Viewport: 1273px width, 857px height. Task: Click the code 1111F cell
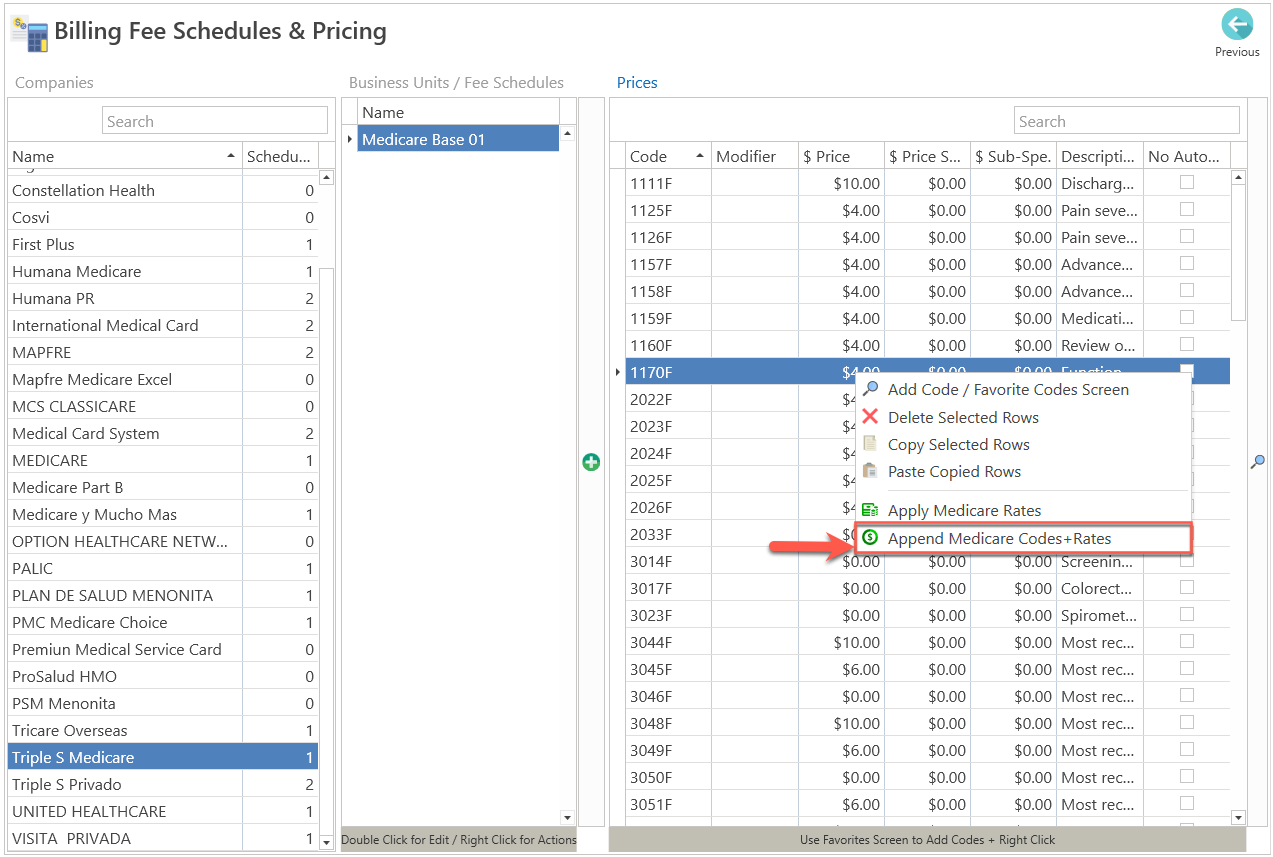pos(668,183)
